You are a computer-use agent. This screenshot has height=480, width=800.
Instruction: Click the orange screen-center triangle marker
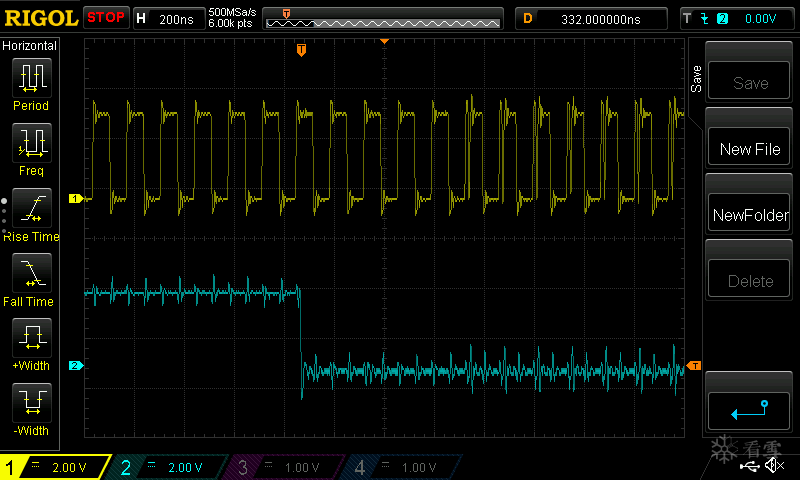[x=385, y=41]
